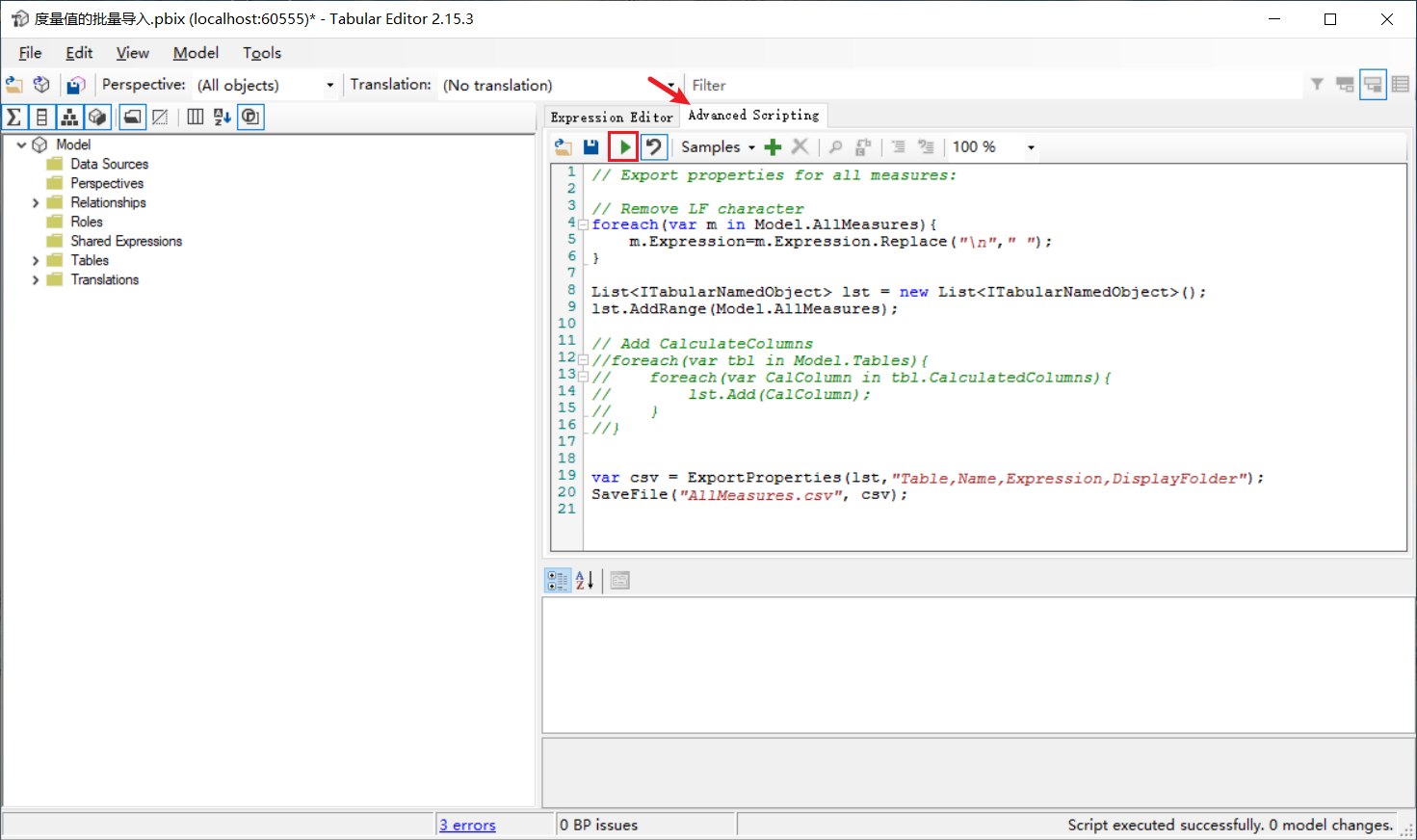Click the funnel filter icon

coord(1317,85)
